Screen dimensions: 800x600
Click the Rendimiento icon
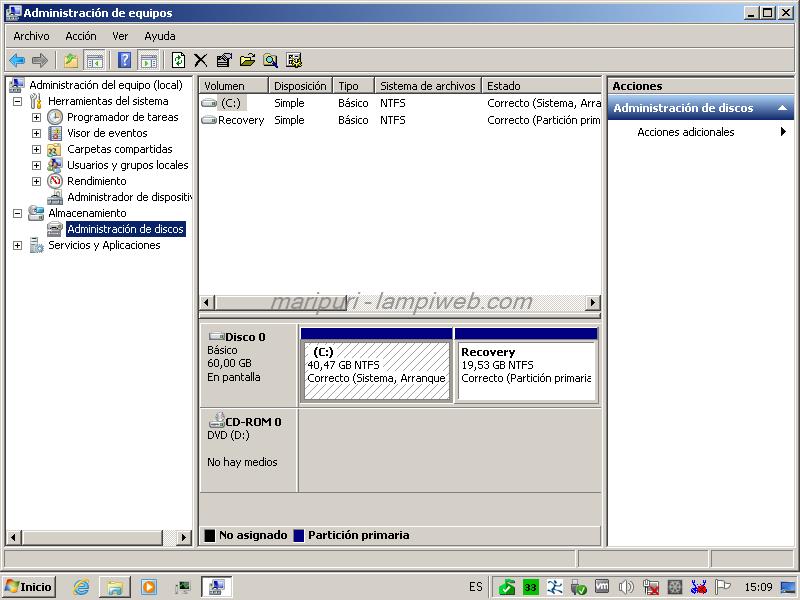[55, 181]
